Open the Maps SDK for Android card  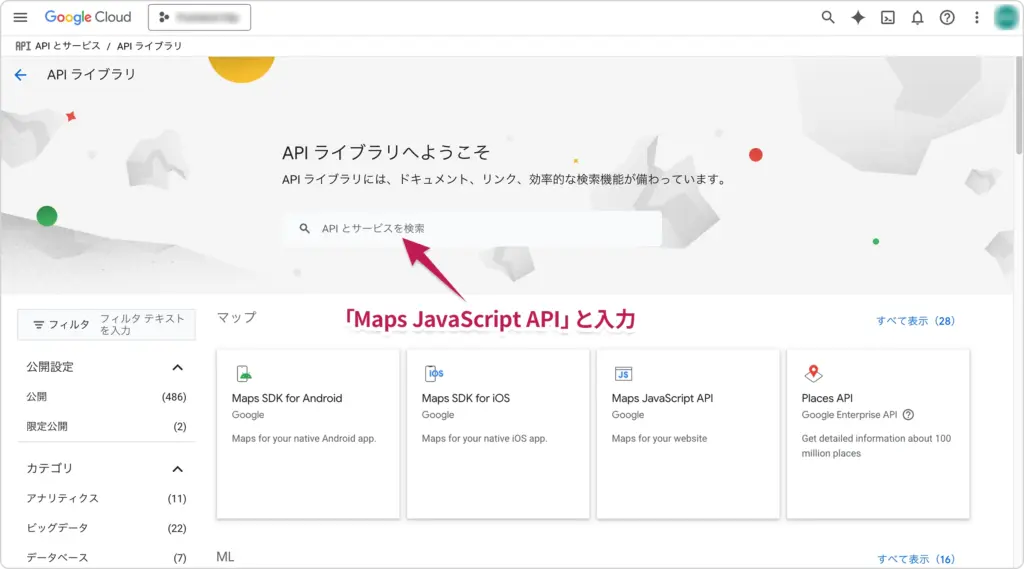point(308,434)
